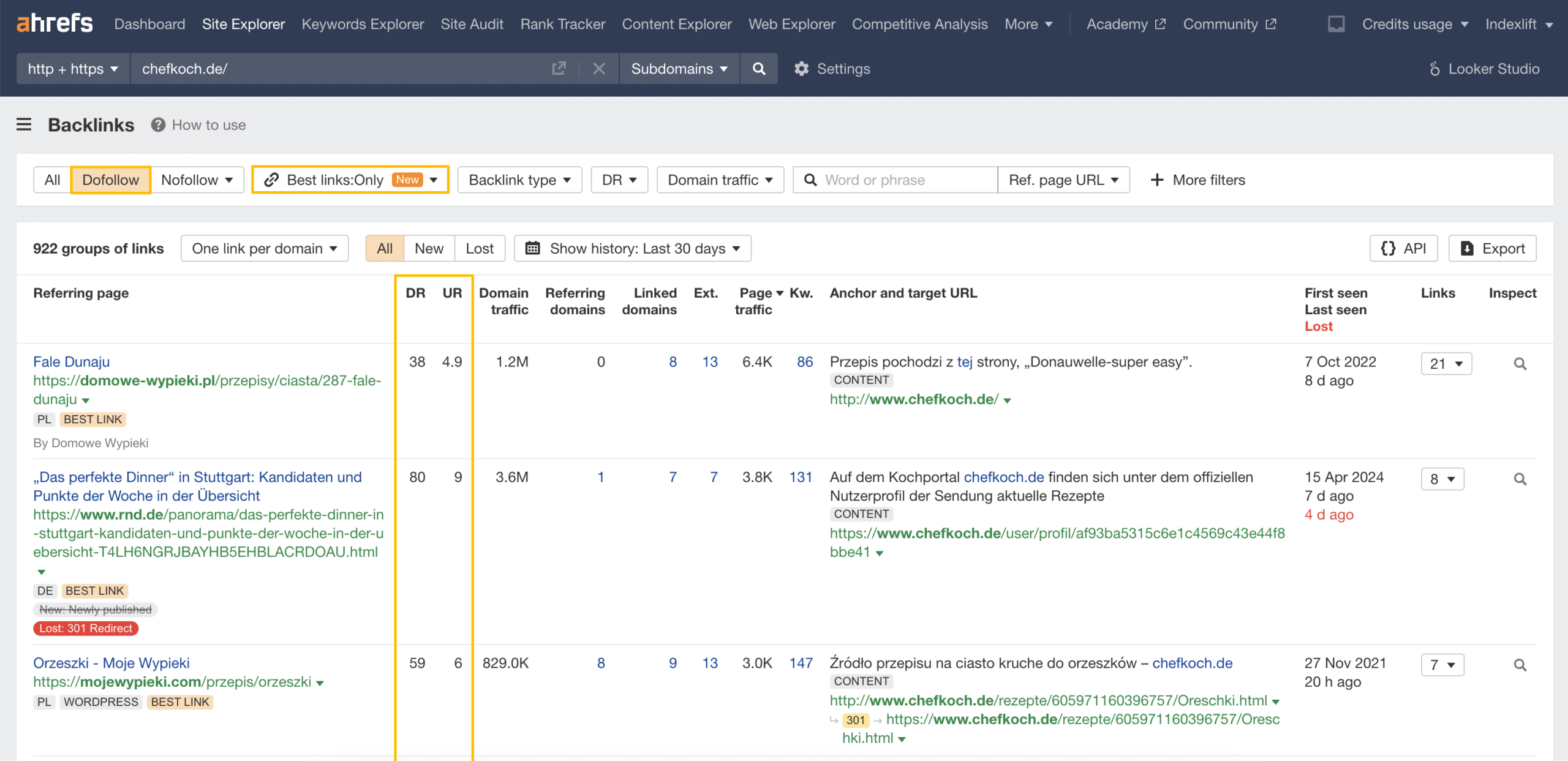This screenshot has width=1568, height=761.
Task: Open the Orzeszki - Moje Wypieki page
Action: [x=111, y=663]
